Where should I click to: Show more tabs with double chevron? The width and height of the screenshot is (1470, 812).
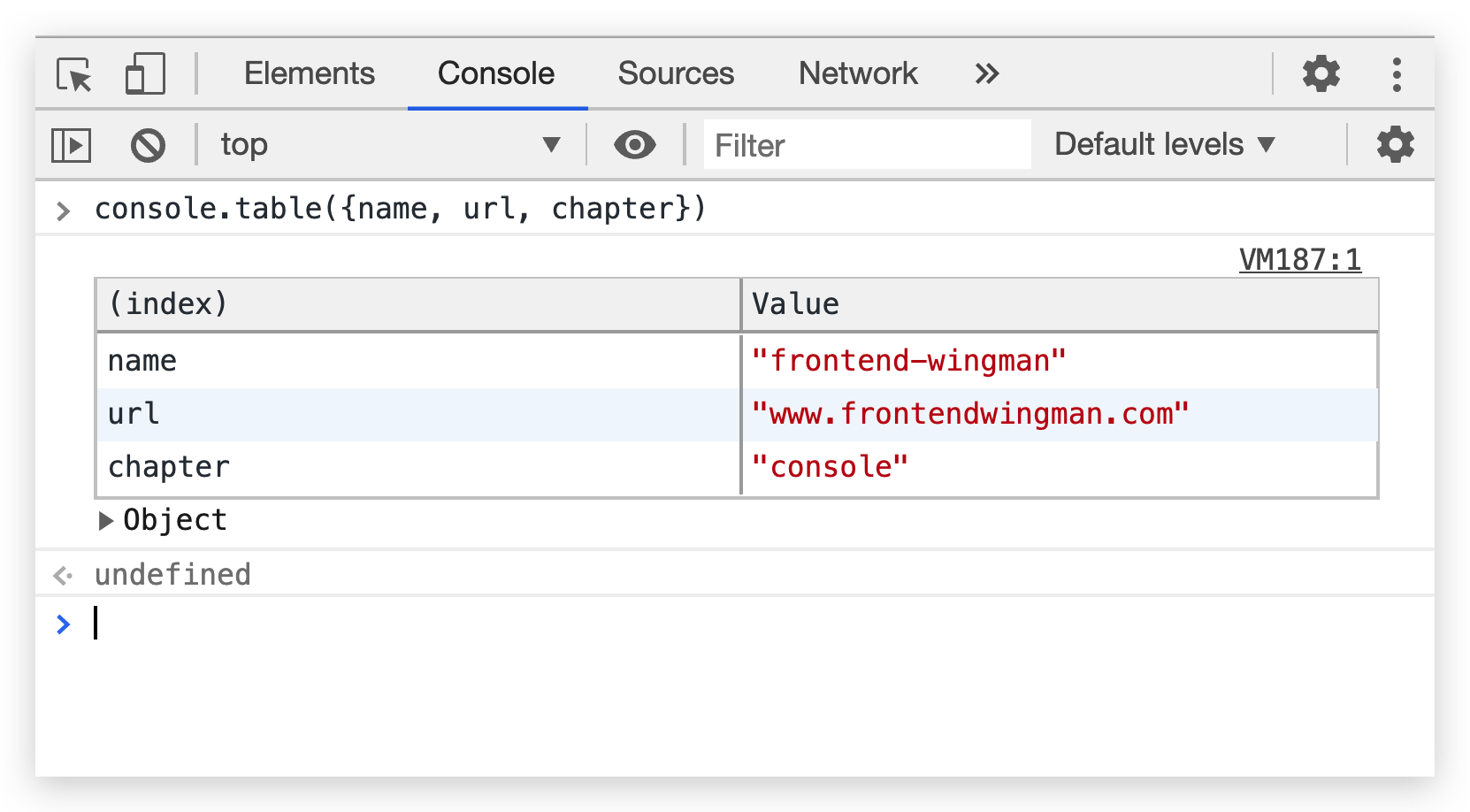[987, 73]
